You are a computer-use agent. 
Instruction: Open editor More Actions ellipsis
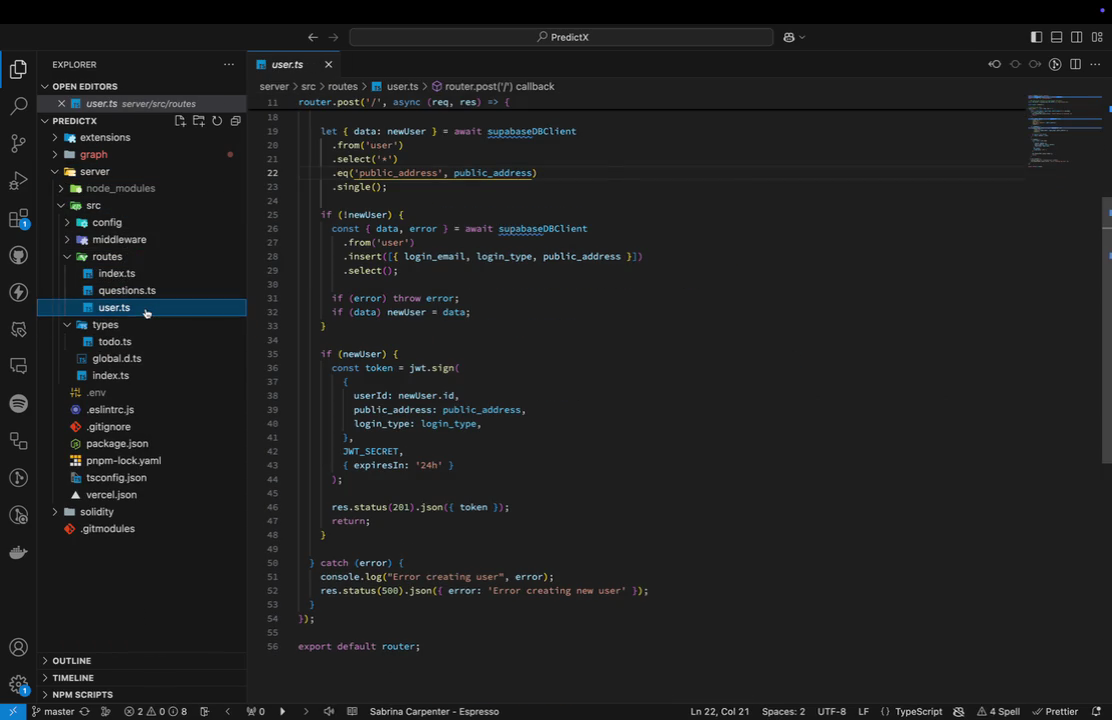click(x=1095, y=65)
